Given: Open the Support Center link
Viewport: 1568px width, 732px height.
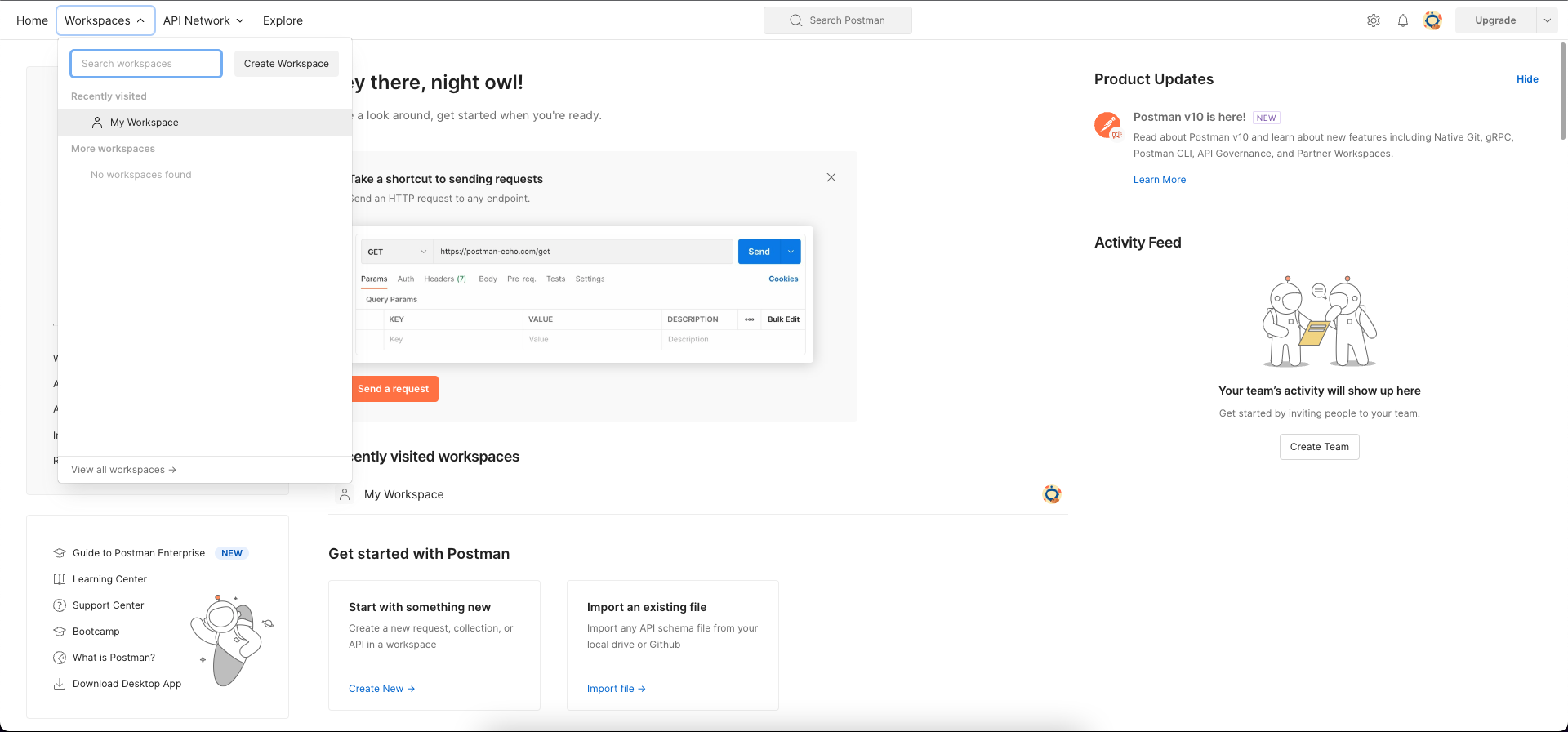Looking at the screenshot, I should pos(108,605).
